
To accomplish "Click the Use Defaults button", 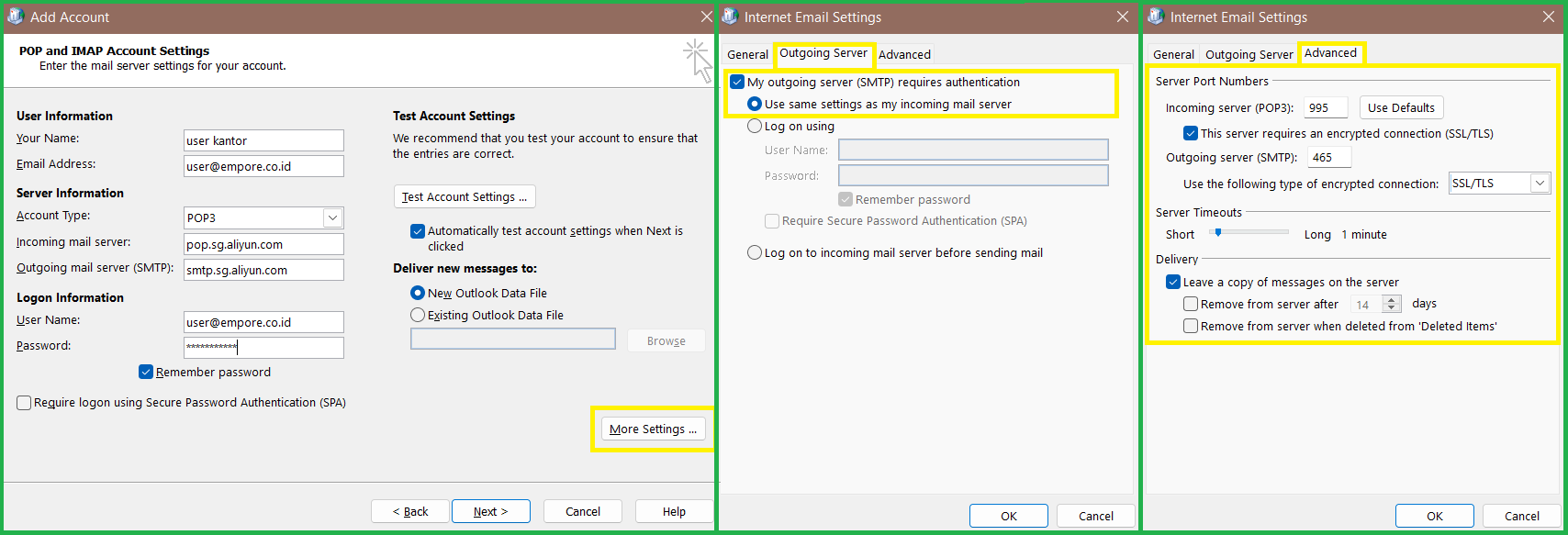I will [1401, 107].
